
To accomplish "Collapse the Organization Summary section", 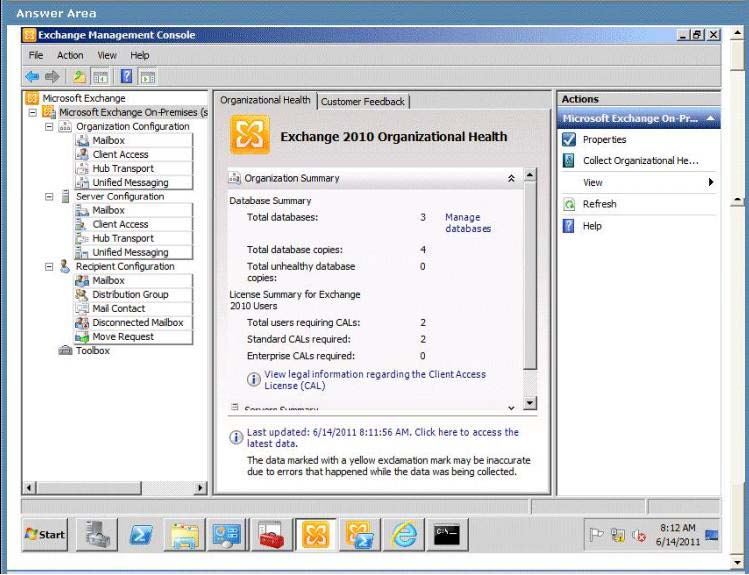I will [x=511, y=178].
